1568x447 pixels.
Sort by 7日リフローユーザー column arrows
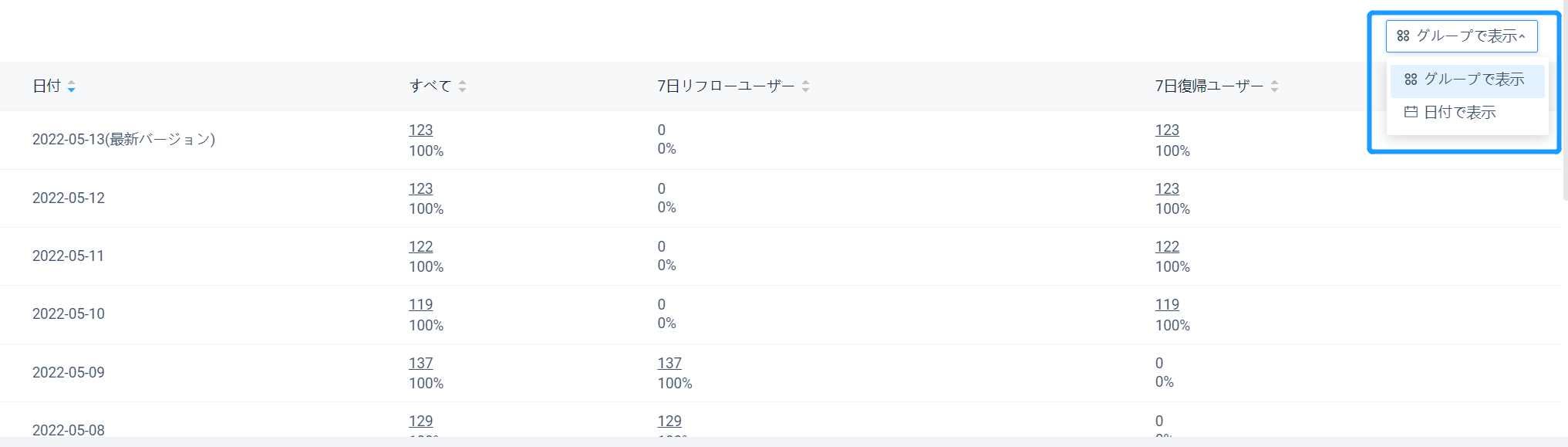point(805,86)
